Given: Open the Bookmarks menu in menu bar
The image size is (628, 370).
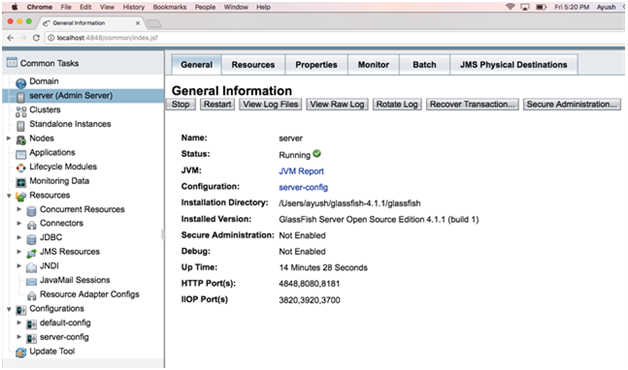Looking at the screenshot, I should click(169, 7).
